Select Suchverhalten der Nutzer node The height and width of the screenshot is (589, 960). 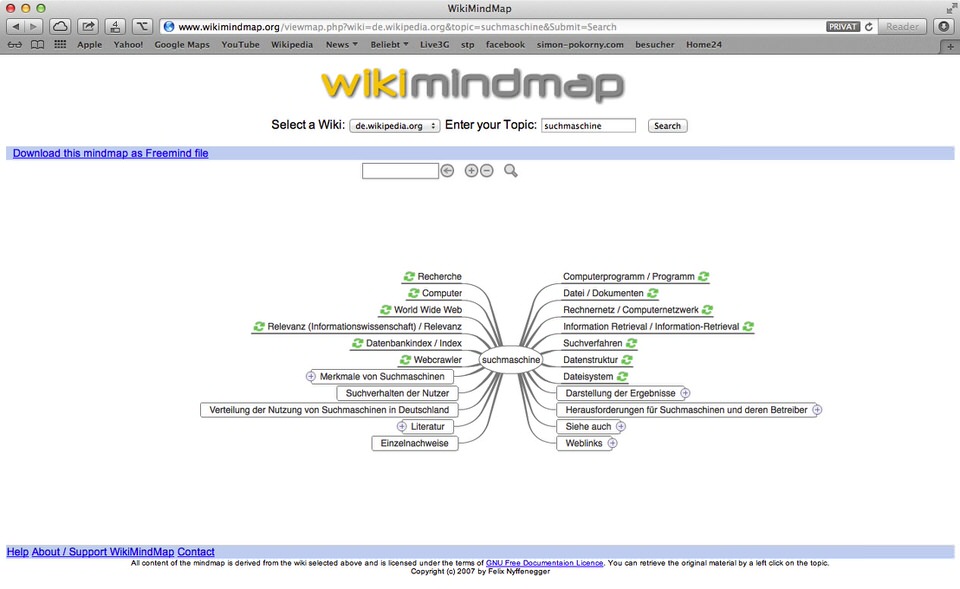click(x=397, y=393)
